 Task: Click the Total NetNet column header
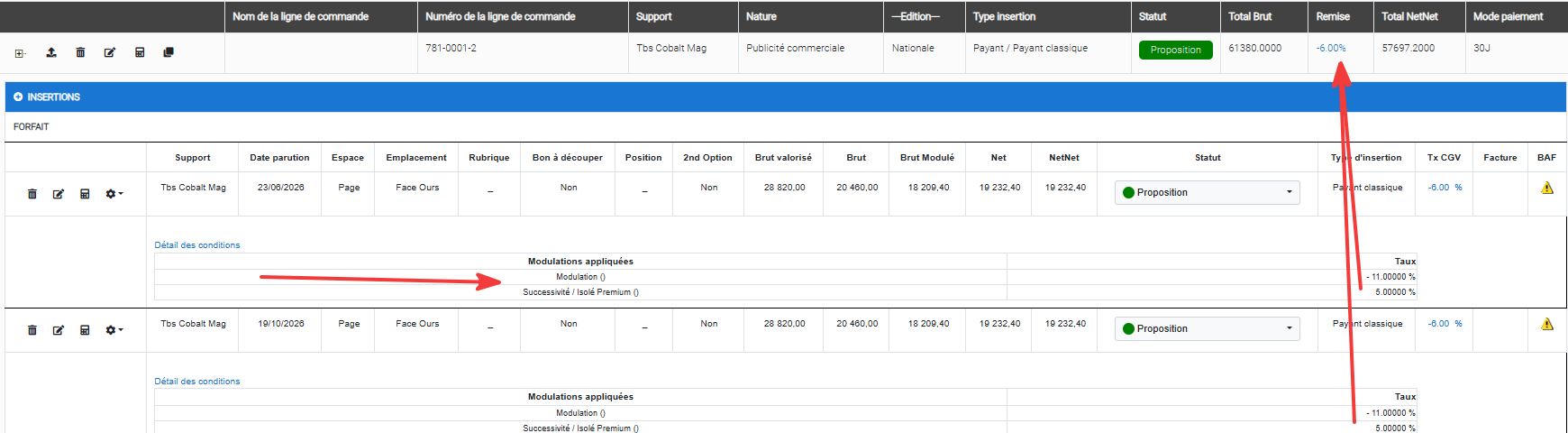point(1410,16)
